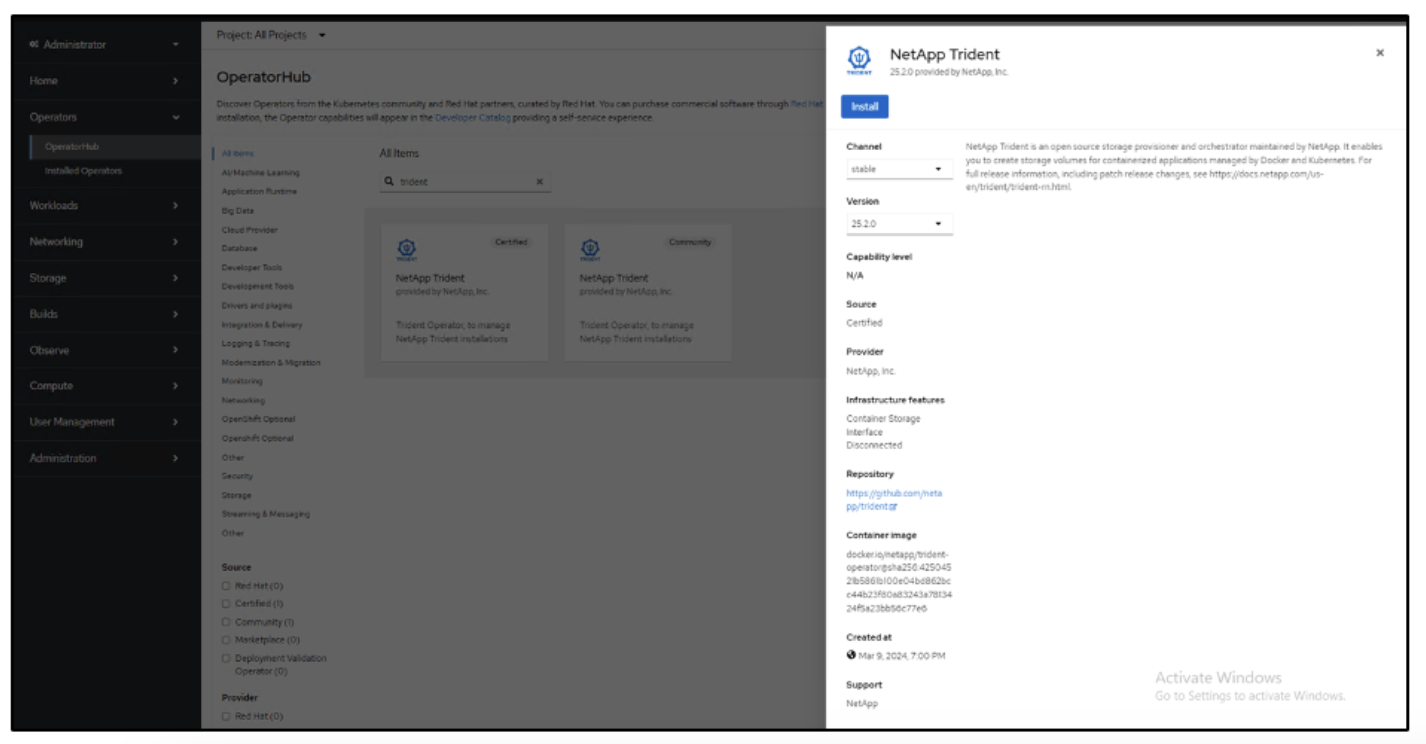Viewport: 1426px width, 744px height.
Task: Click the 'Capability level' N/A value
Action: coord(855,275)
